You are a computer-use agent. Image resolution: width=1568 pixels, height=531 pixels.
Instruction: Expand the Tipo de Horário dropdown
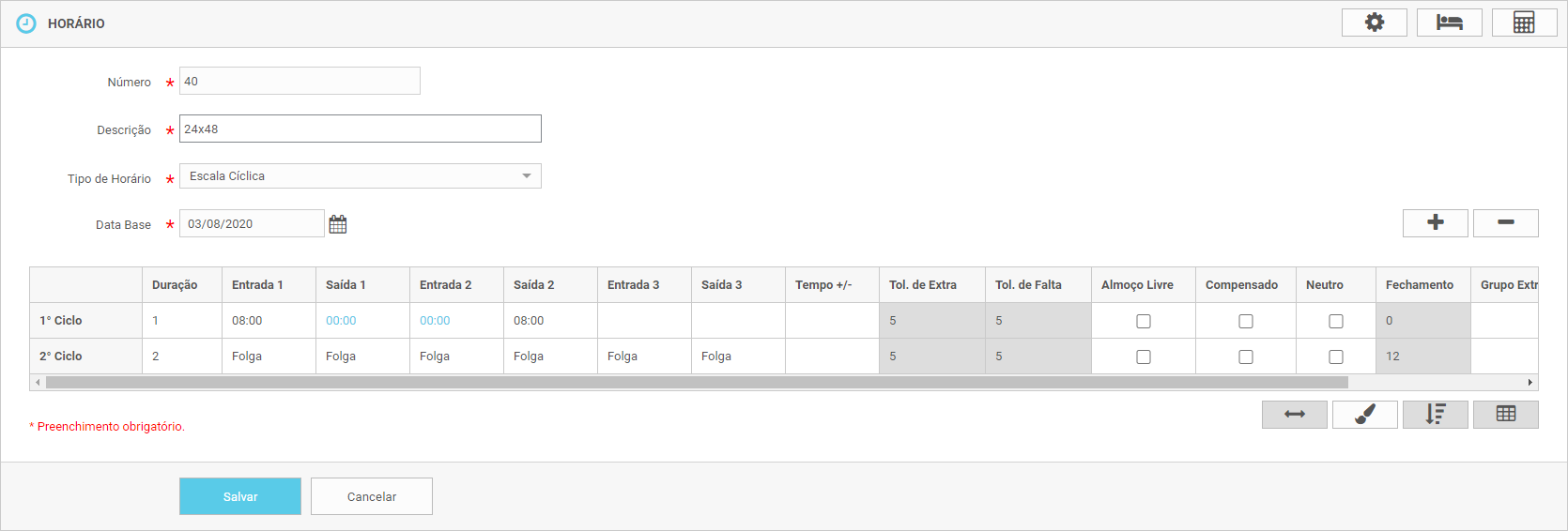(x=360, y=176)
